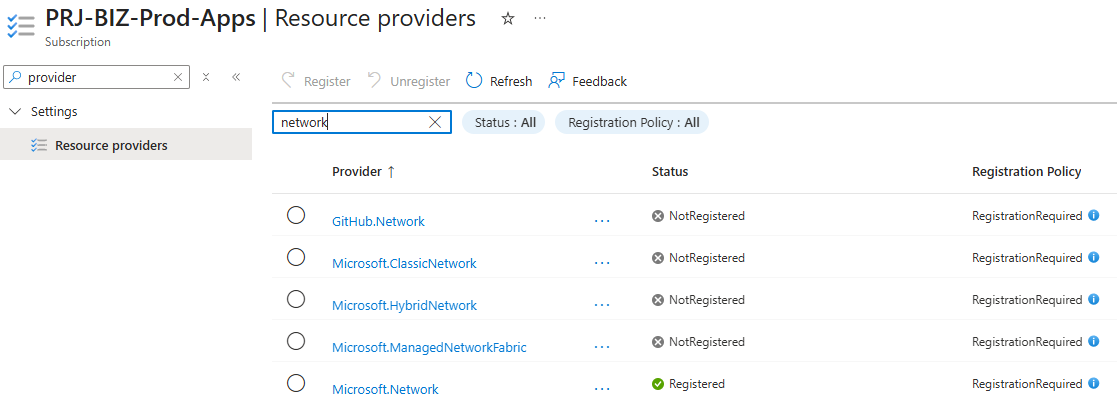This screenshot has height=402, width=1117.
Task: Favorite this page with the star icon
Action: pos(508,19)
